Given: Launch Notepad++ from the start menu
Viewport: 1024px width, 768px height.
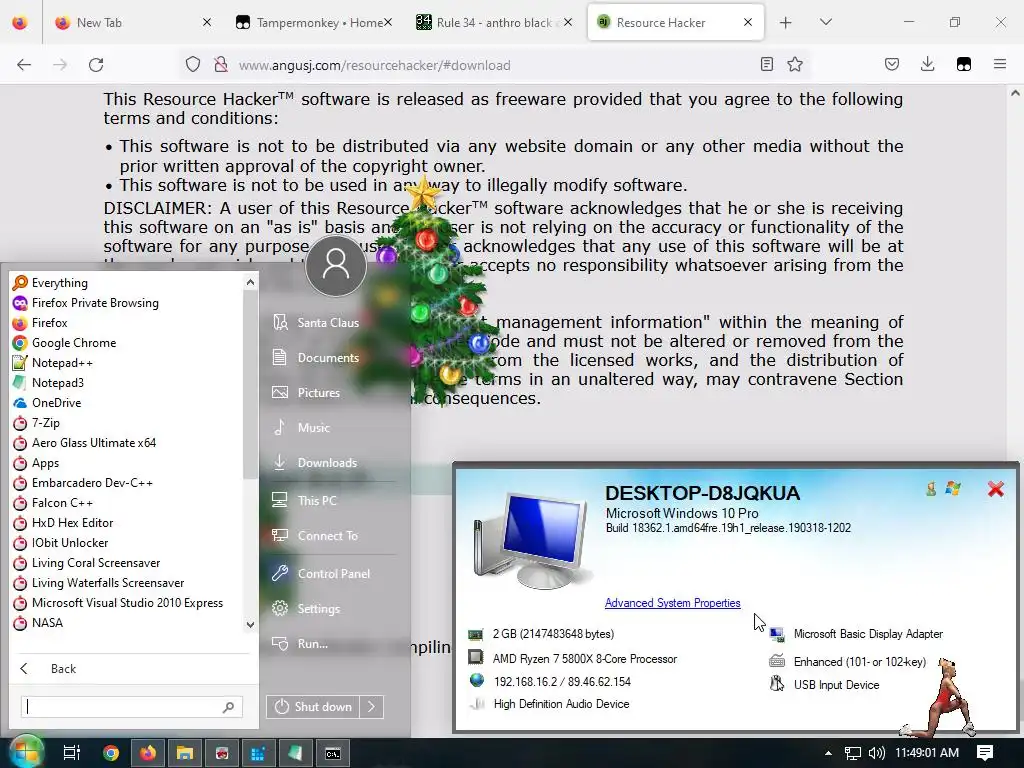Looking at the screenshot, I should click(x=53, y=363).
